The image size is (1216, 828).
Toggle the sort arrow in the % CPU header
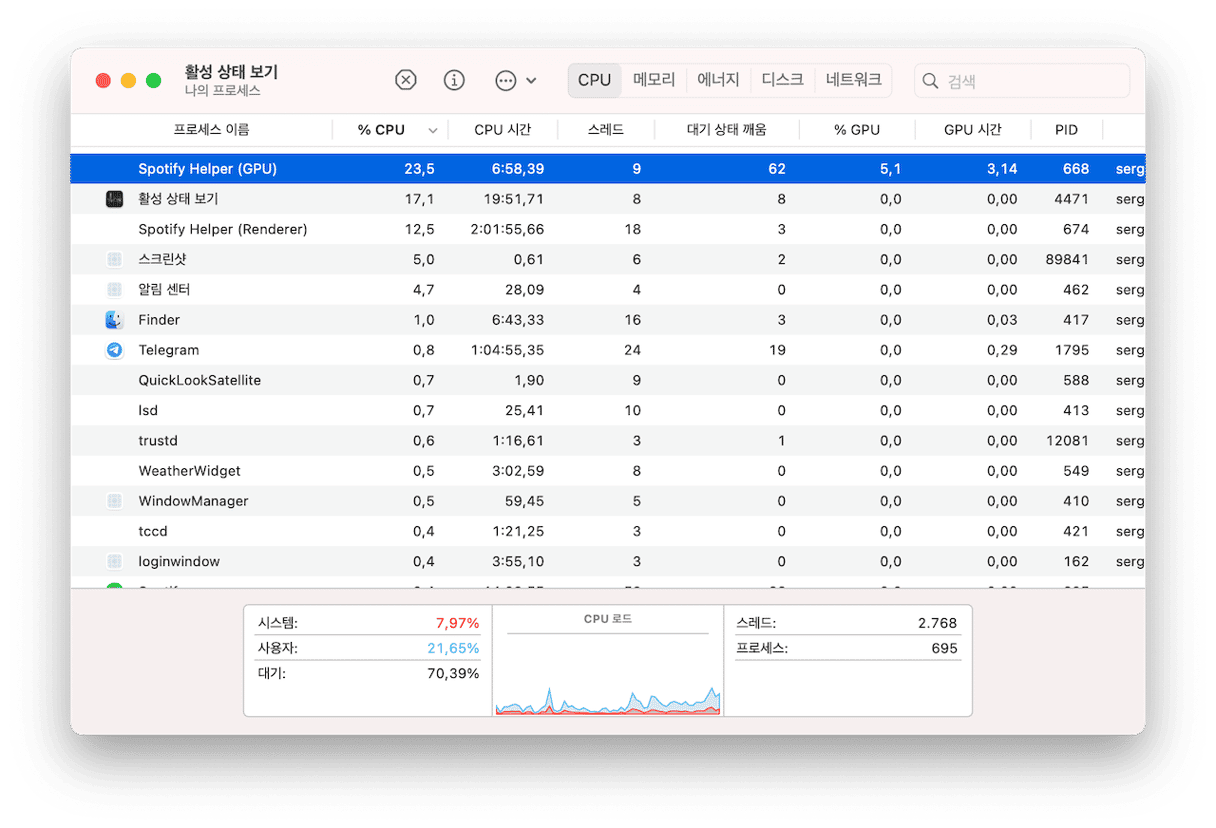[433, 131]
